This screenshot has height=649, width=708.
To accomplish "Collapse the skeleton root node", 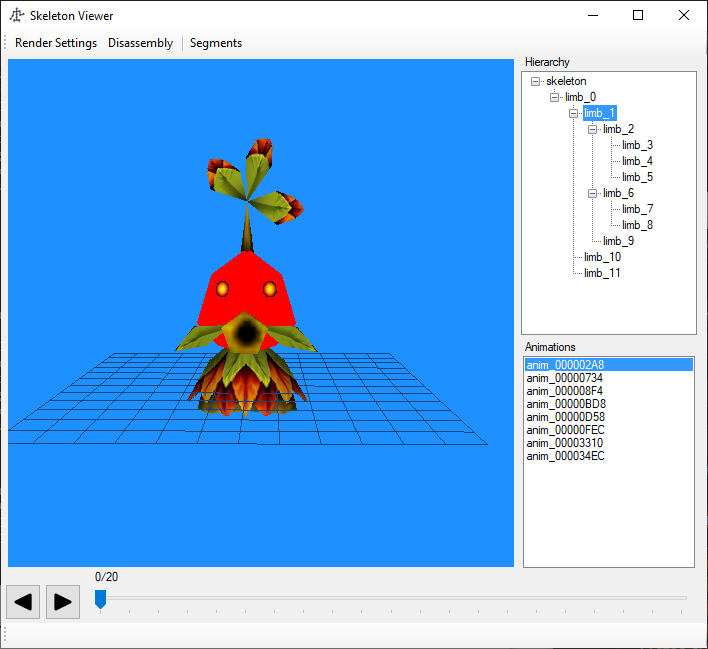I will 535,81.
